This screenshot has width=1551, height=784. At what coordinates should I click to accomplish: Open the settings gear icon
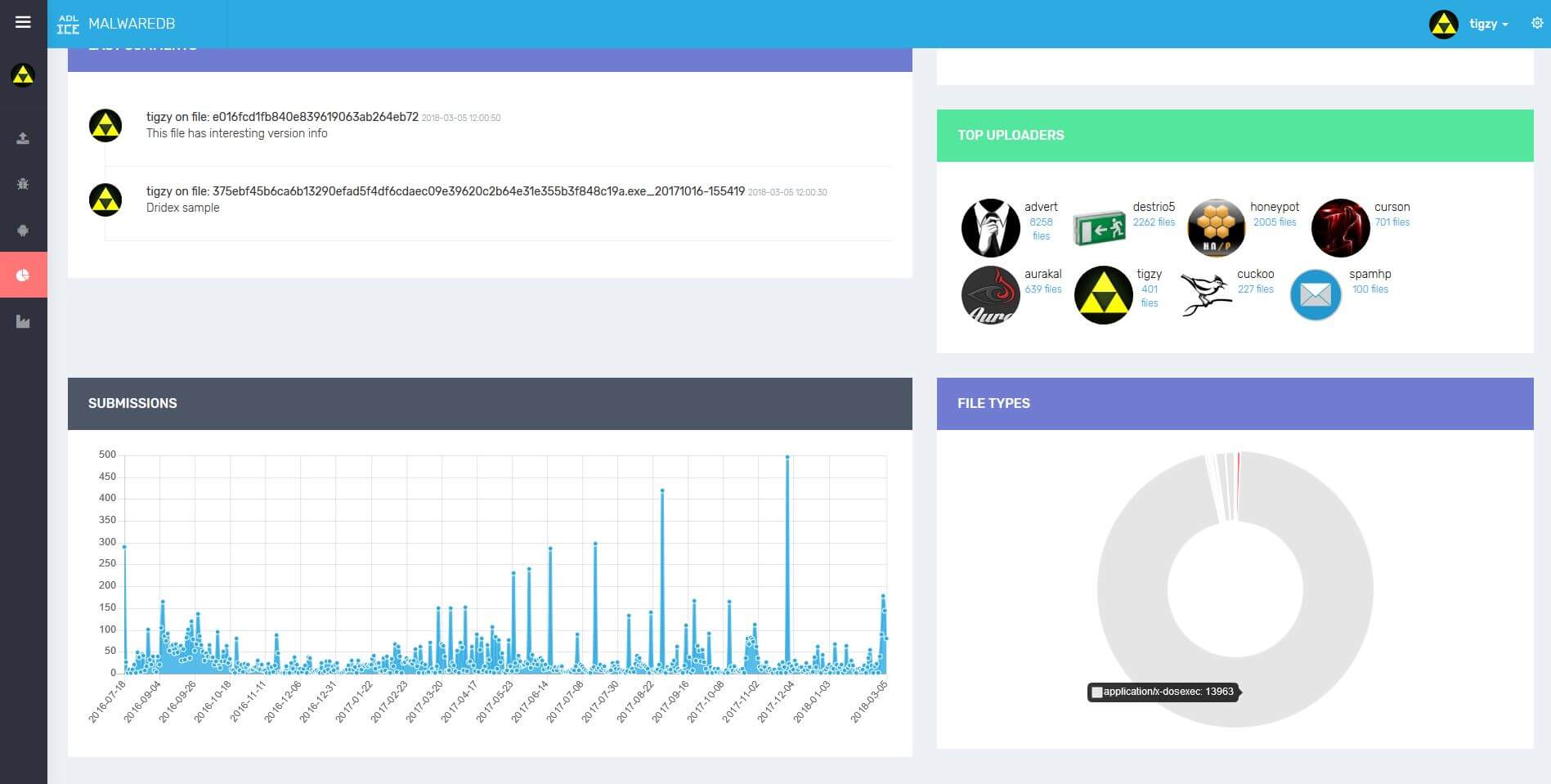coord(1536,24)
